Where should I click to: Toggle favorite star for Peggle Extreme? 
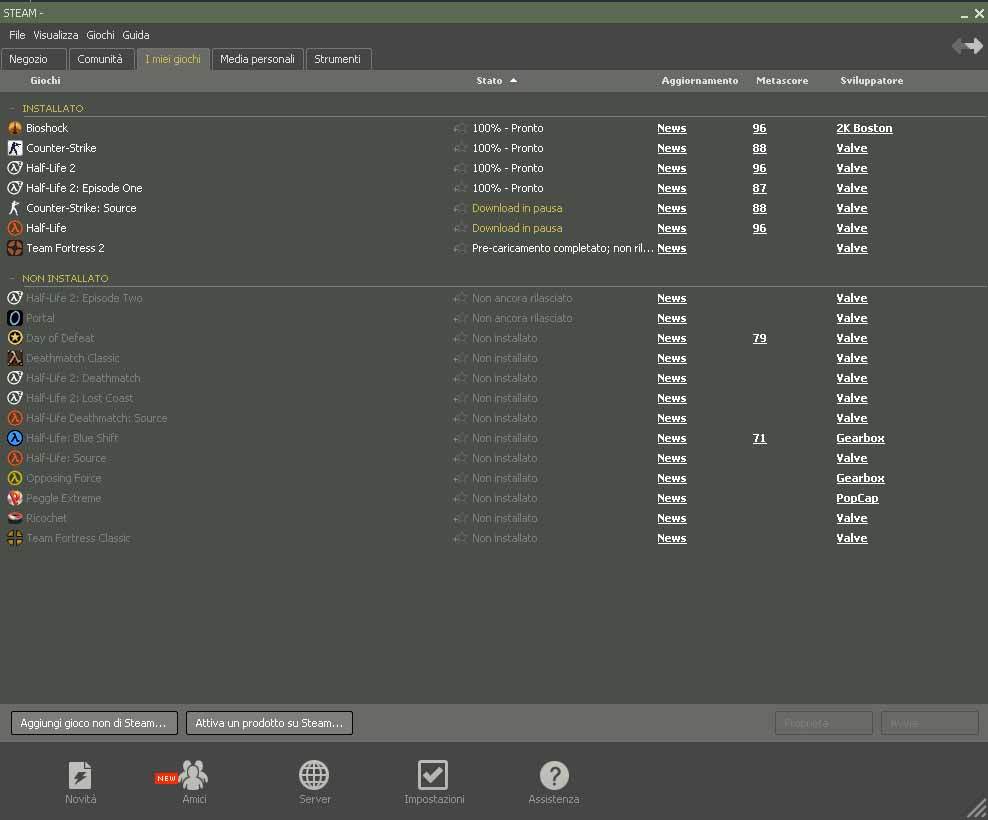tap(460, 498)
